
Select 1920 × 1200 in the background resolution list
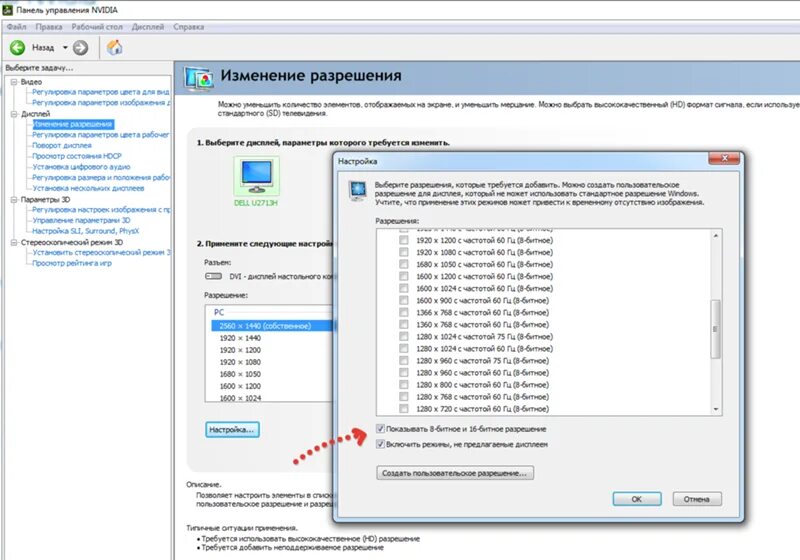(x=240, y=350)
